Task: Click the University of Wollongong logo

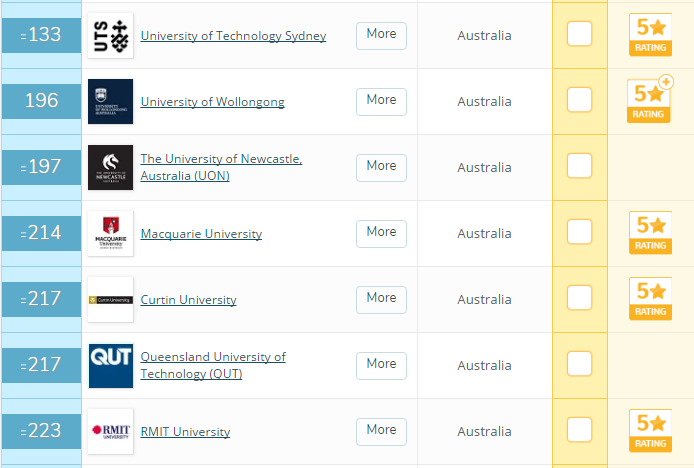Action: [110, 101]
